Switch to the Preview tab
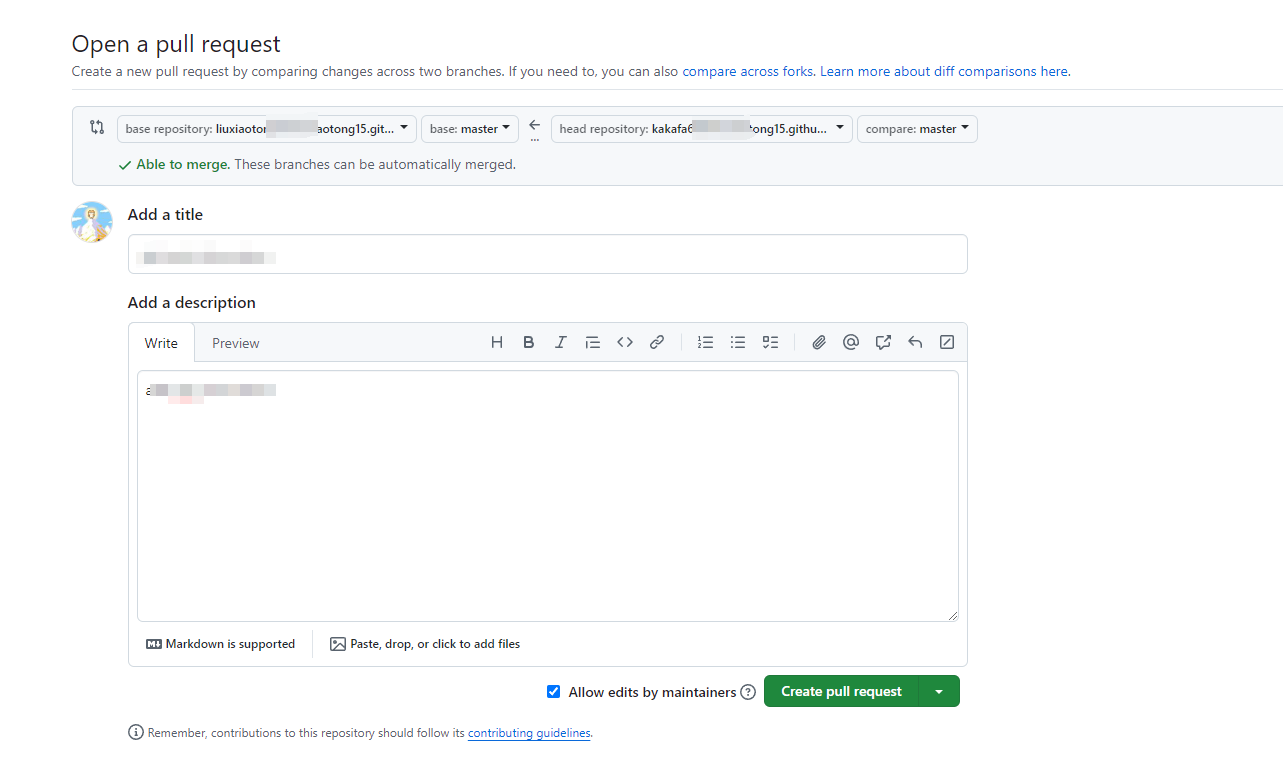This screenshot has height=777, width=1283. pos(236,343)
